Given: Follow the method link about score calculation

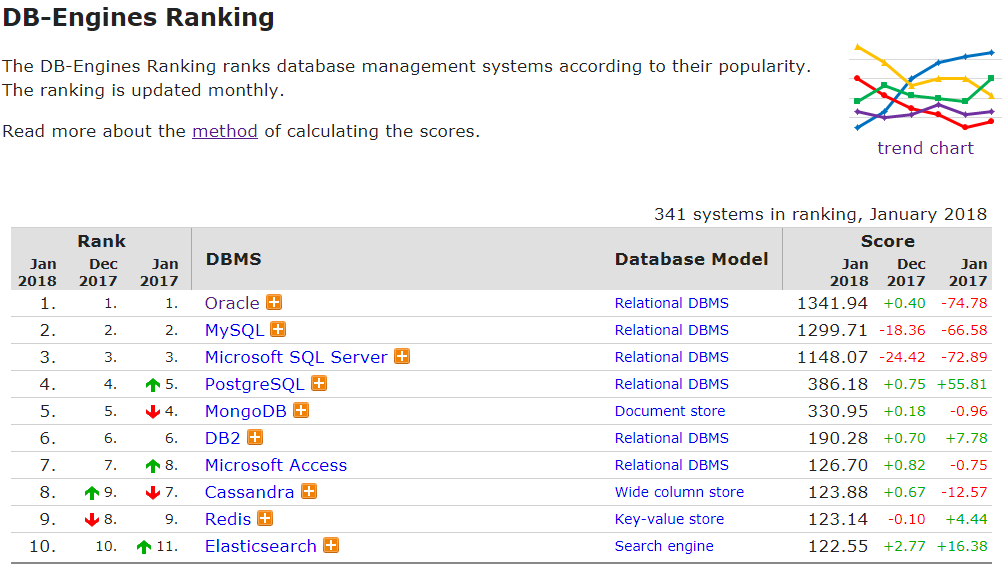Looking at the screenshot, I should point(224,131).
